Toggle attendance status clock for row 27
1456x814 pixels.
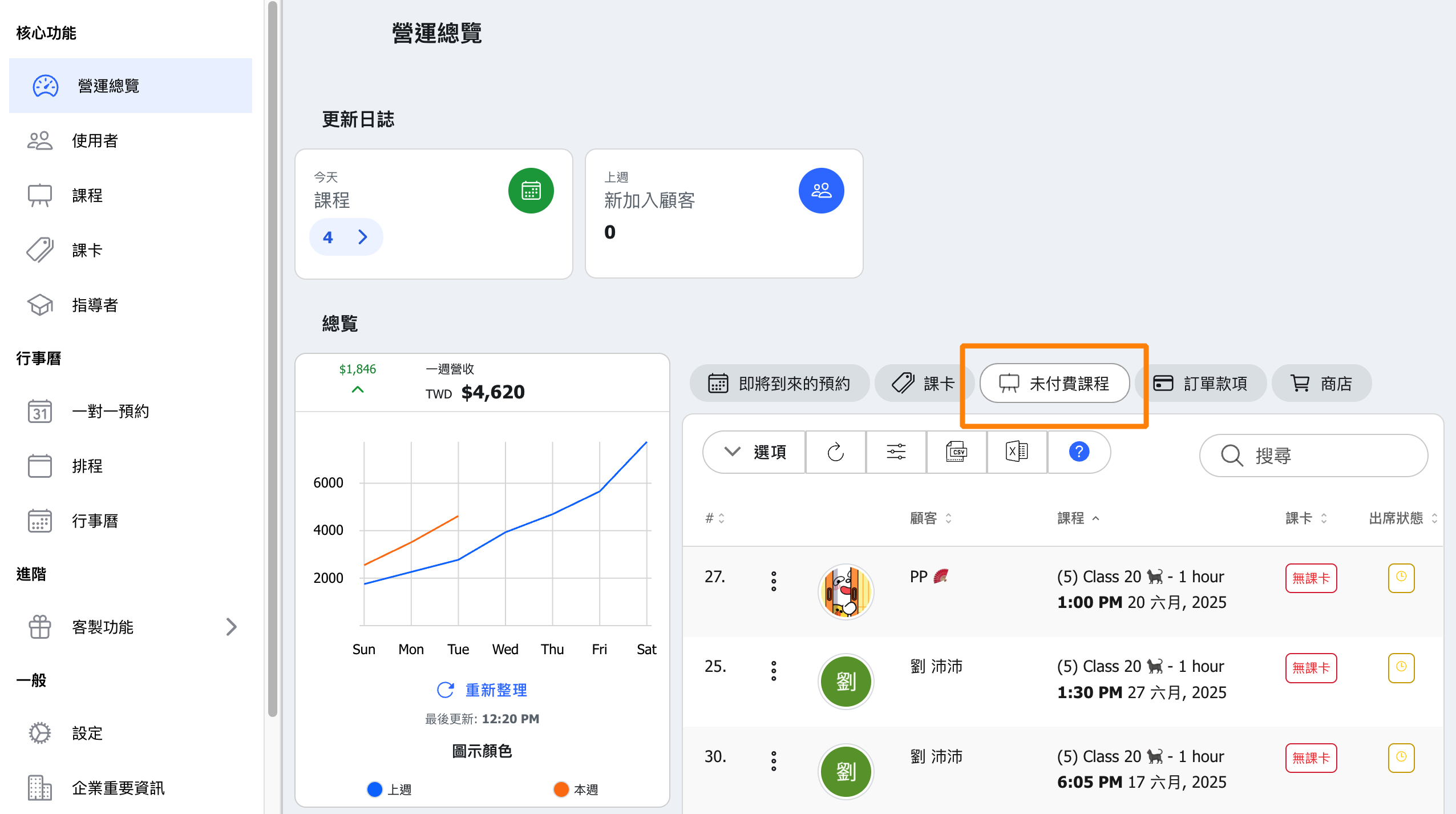point(1401,578)
